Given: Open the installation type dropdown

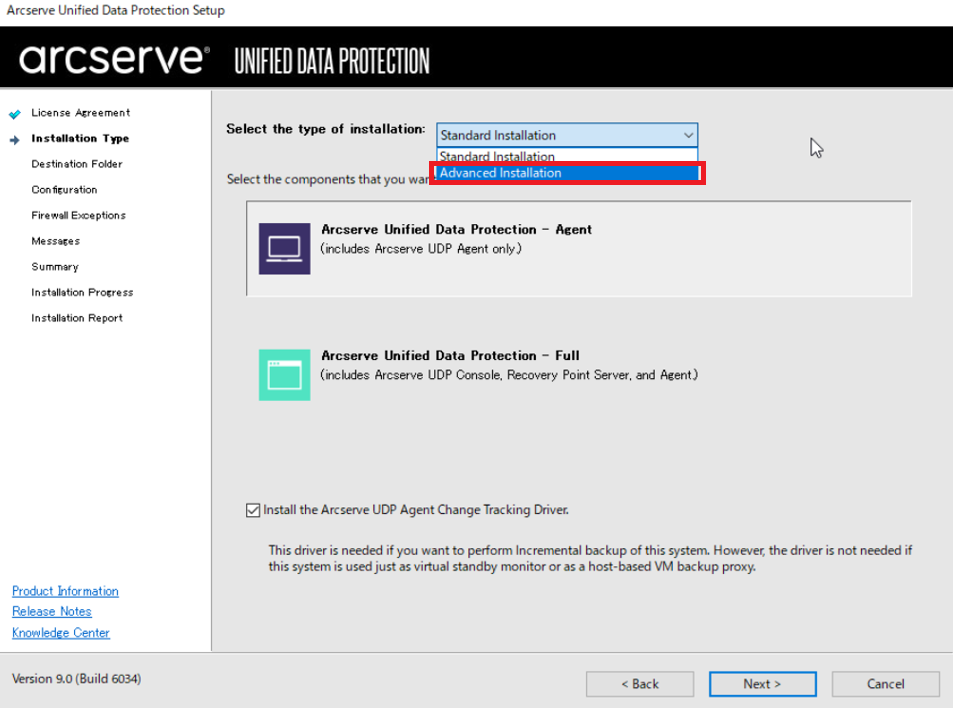Looking at the screenshot, I should (x=566, y=135).
